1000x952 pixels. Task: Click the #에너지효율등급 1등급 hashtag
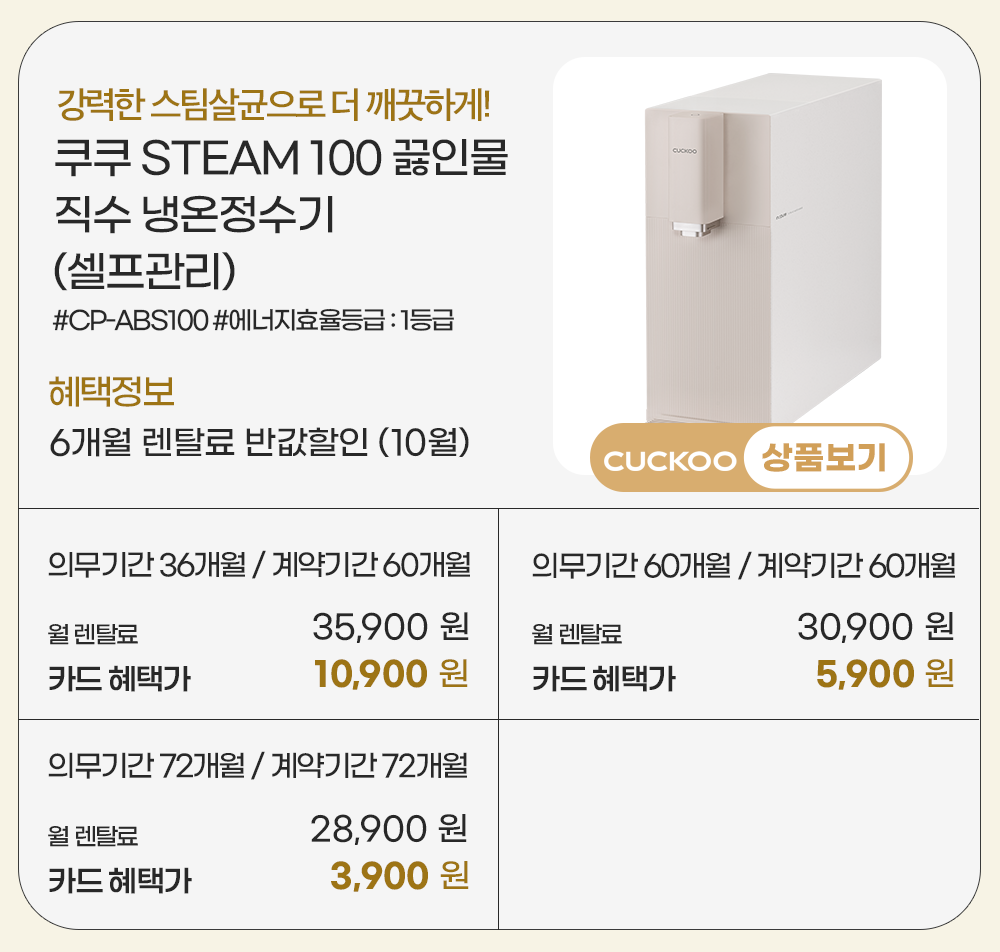334,322
